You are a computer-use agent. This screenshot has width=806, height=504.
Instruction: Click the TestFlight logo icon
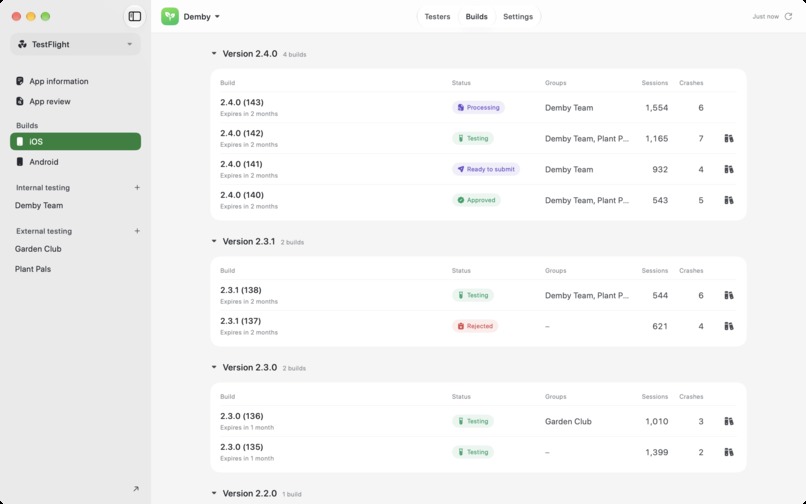[22, 44]
